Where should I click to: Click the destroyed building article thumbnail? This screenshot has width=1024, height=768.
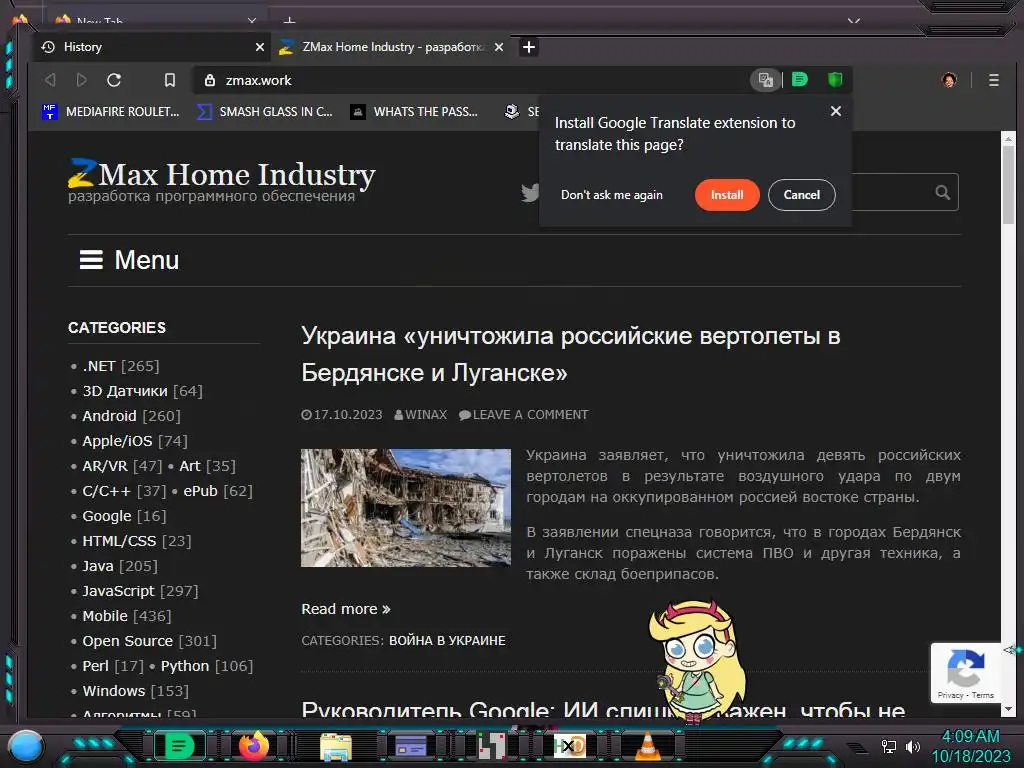406,507
